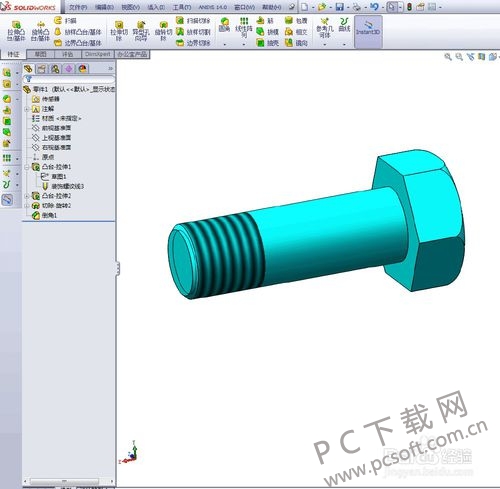This screenshot has width=500, height=489.
Task: Open the 工具(T) Tools menu
Action: coord(182,7)
